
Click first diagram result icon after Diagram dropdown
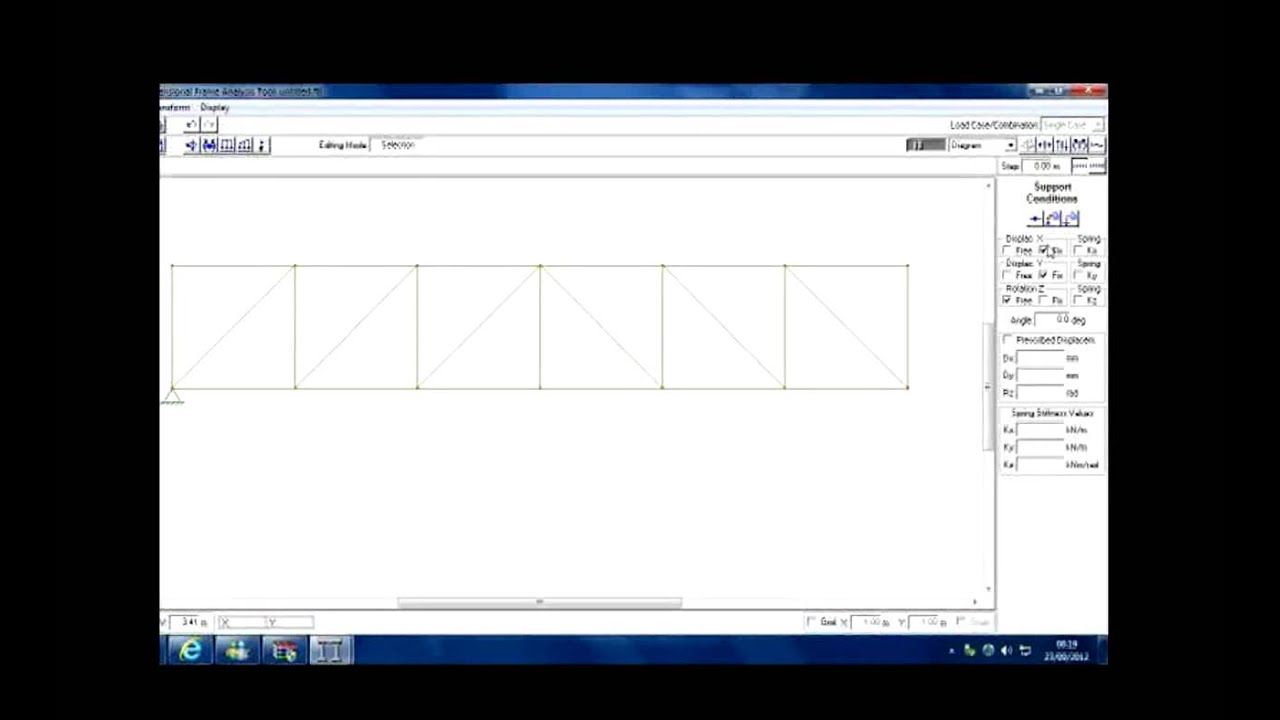point(1027,145)
